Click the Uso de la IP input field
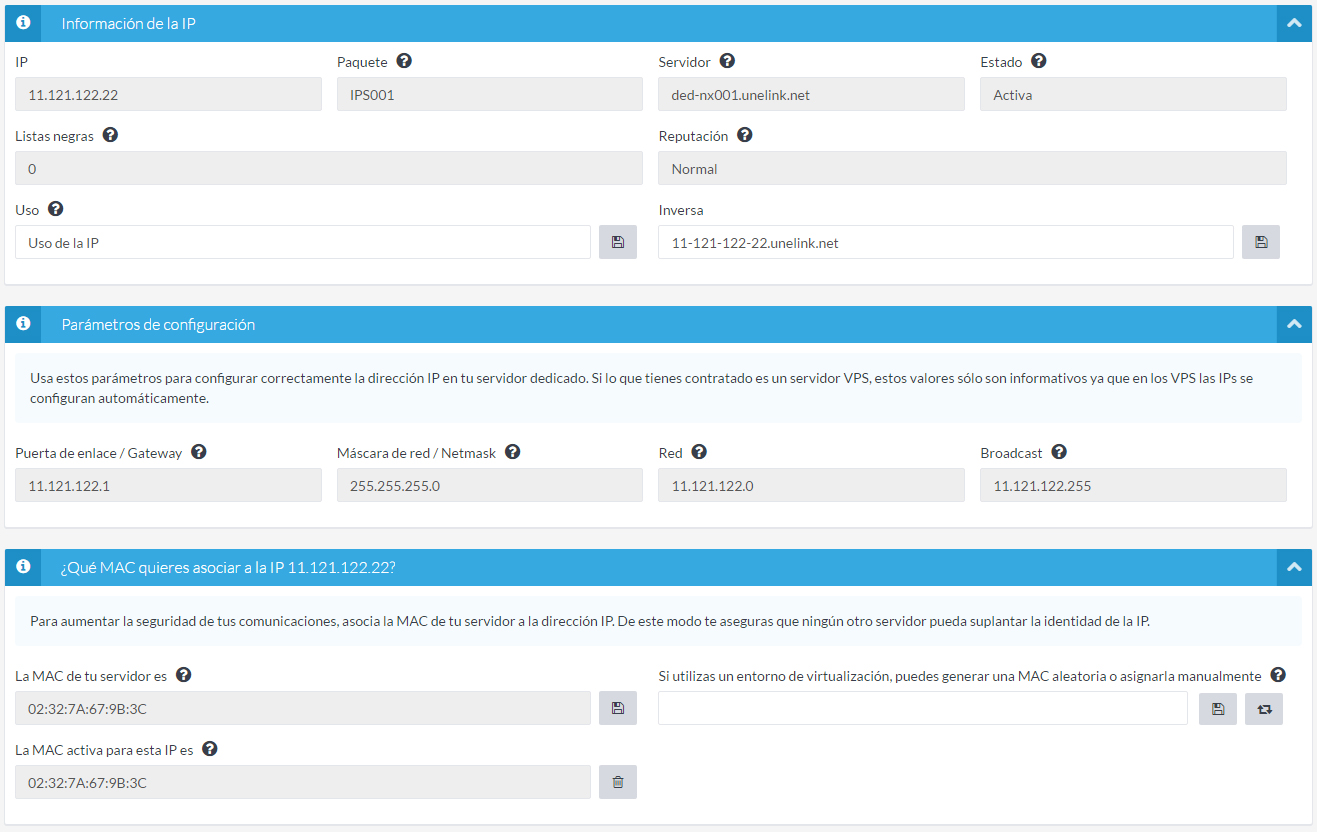The image size is (1317, 832). [302, 242]
